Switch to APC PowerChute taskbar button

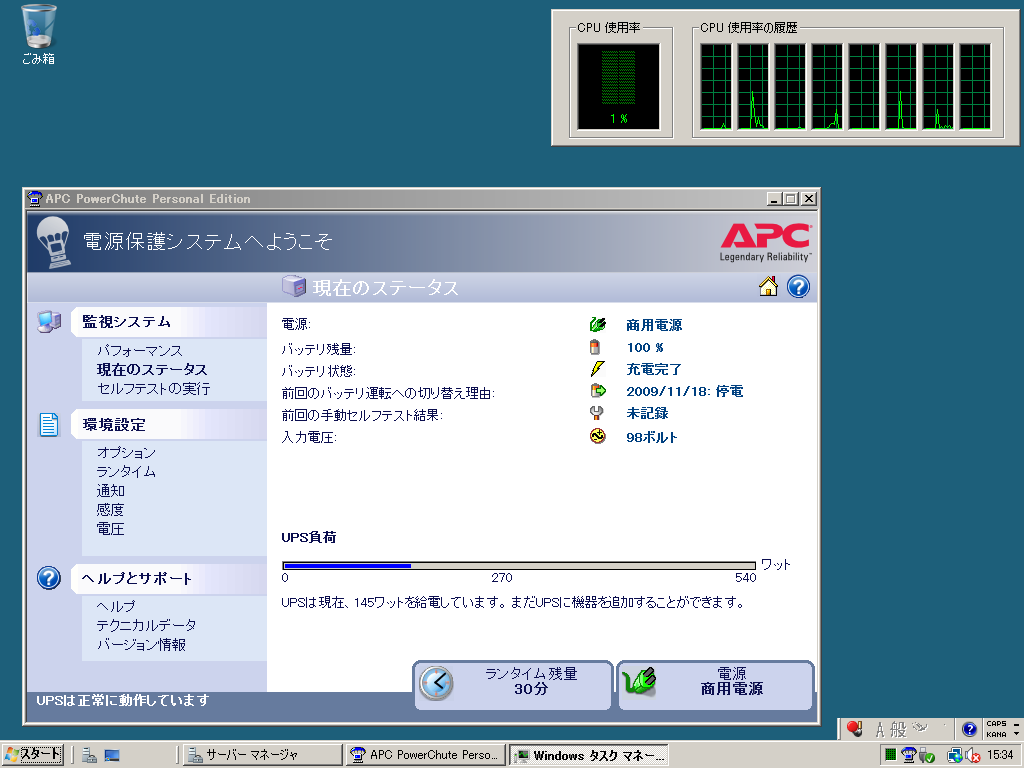(425, 755)
